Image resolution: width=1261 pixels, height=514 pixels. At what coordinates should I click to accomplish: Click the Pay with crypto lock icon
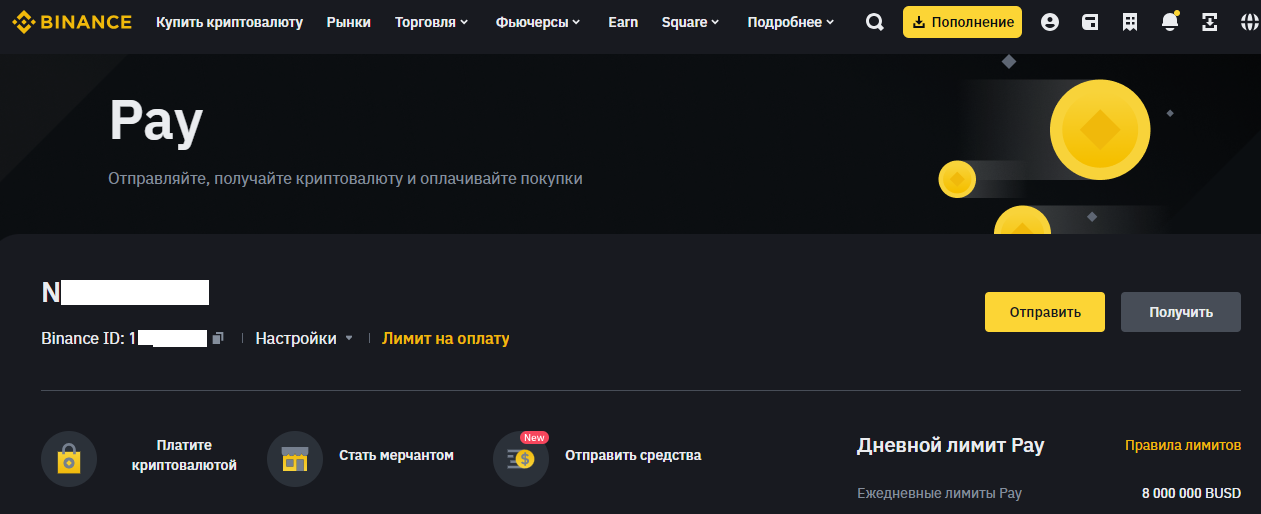point(69,459)
